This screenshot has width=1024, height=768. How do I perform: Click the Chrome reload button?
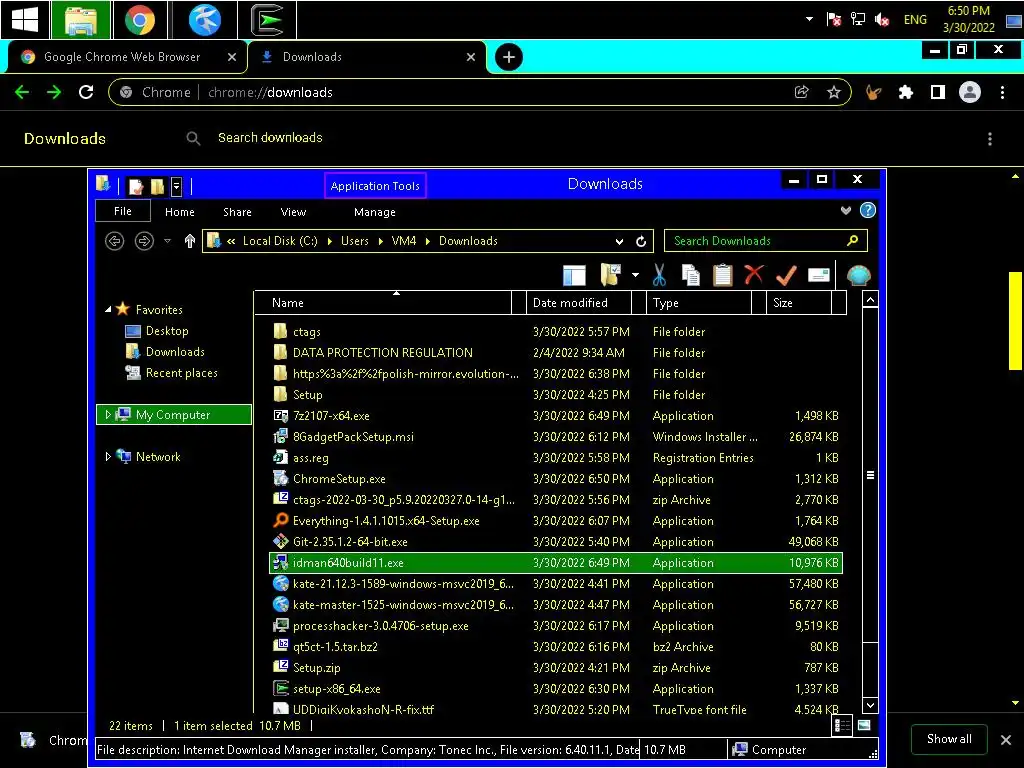tap(86, 92)
